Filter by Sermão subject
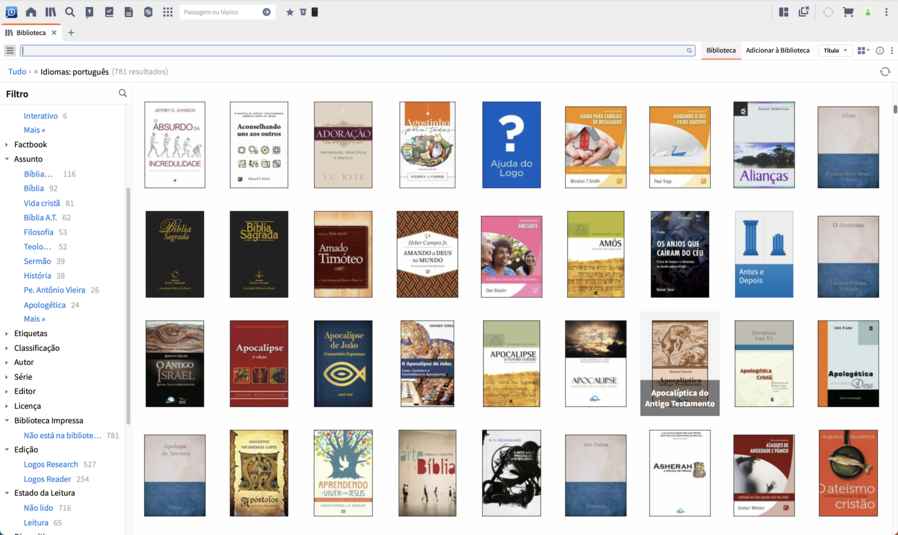898x535 pixels. pyautogui.click(x=37, y=261)
